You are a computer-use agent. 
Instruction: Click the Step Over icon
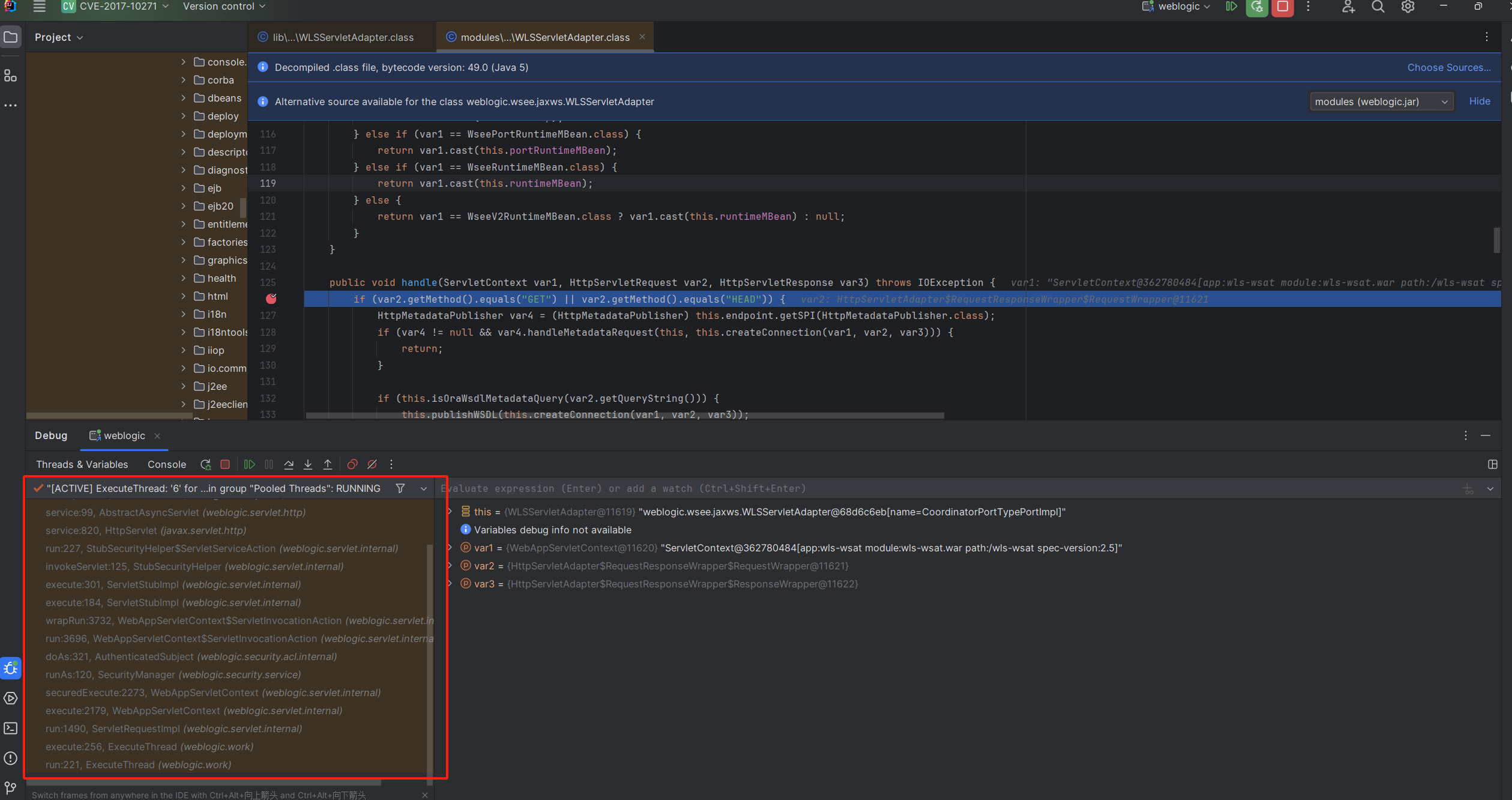click(289, 464)
